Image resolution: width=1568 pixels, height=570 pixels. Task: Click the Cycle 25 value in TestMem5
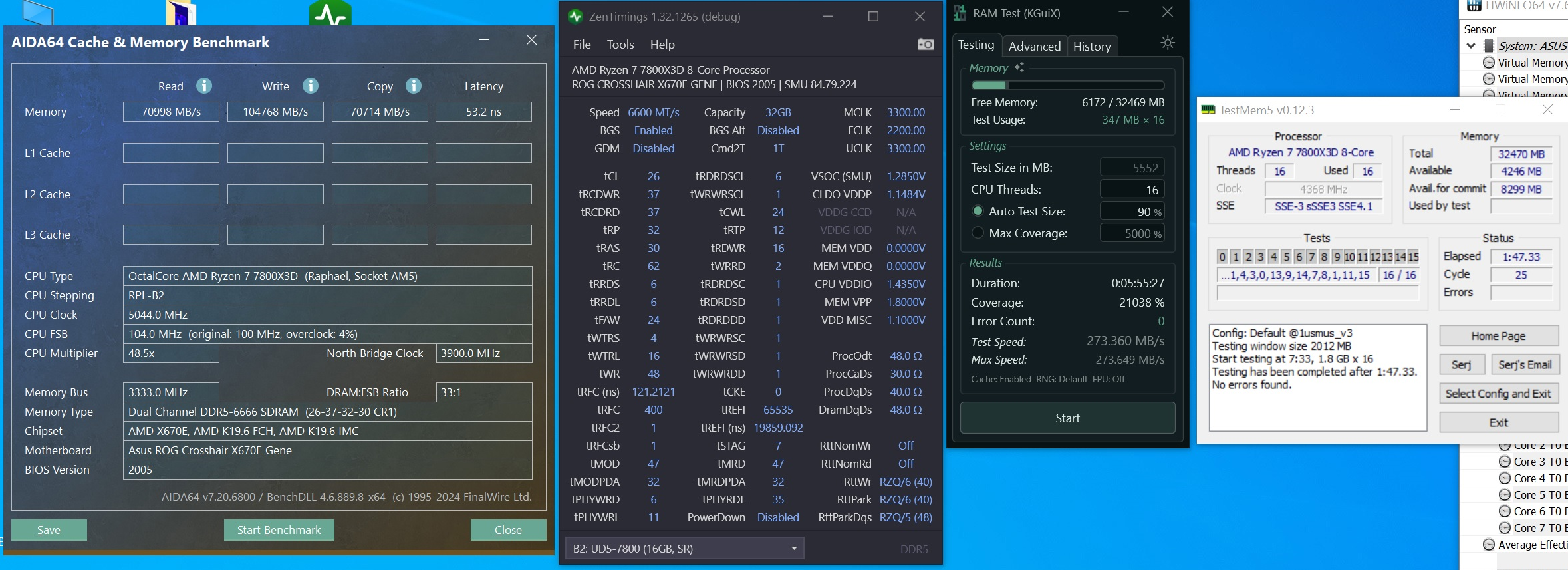[1521, 275]
